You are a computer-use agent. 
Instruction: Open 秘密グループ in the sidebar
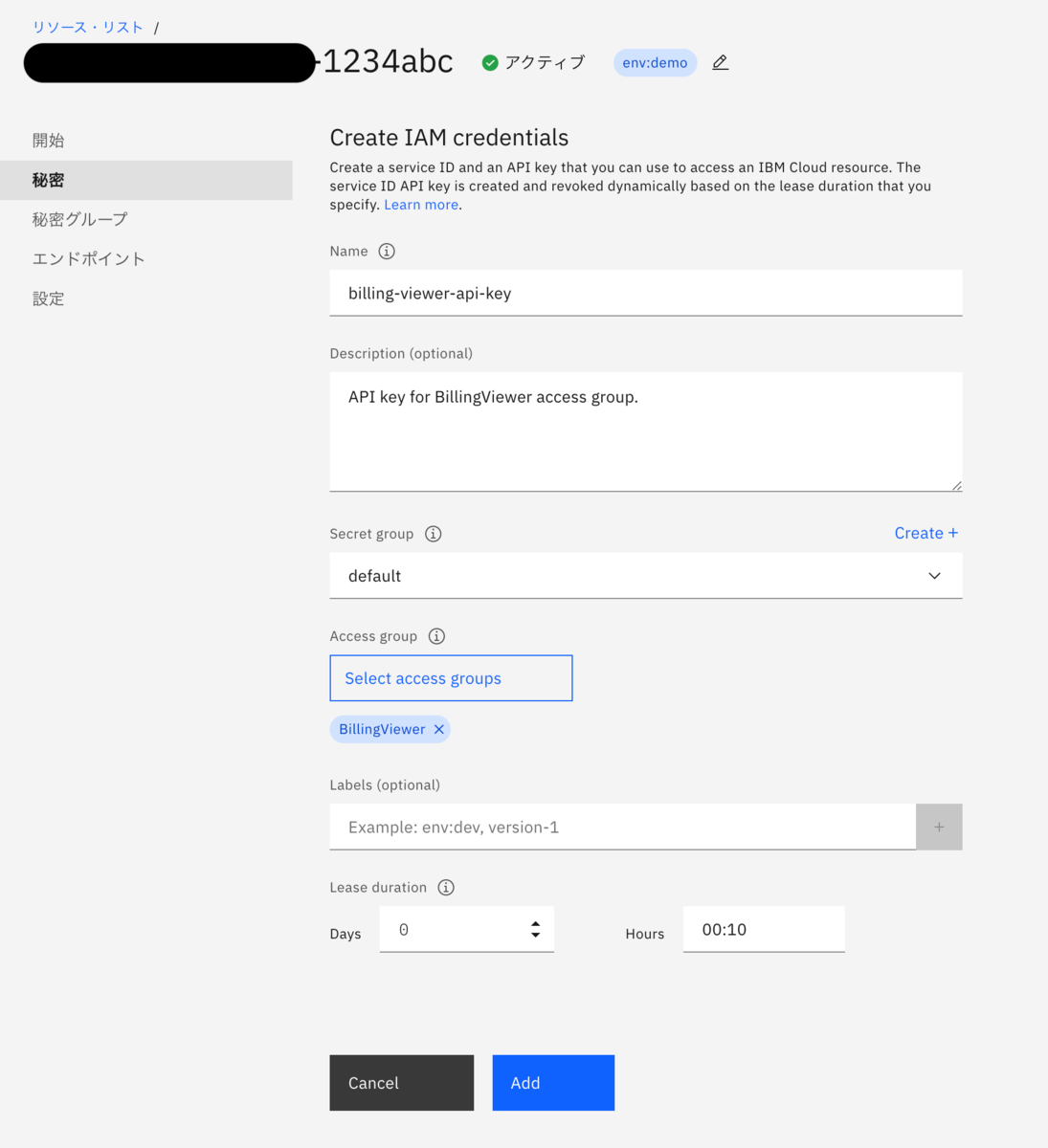pyautogui.click(x=81, y=219)
